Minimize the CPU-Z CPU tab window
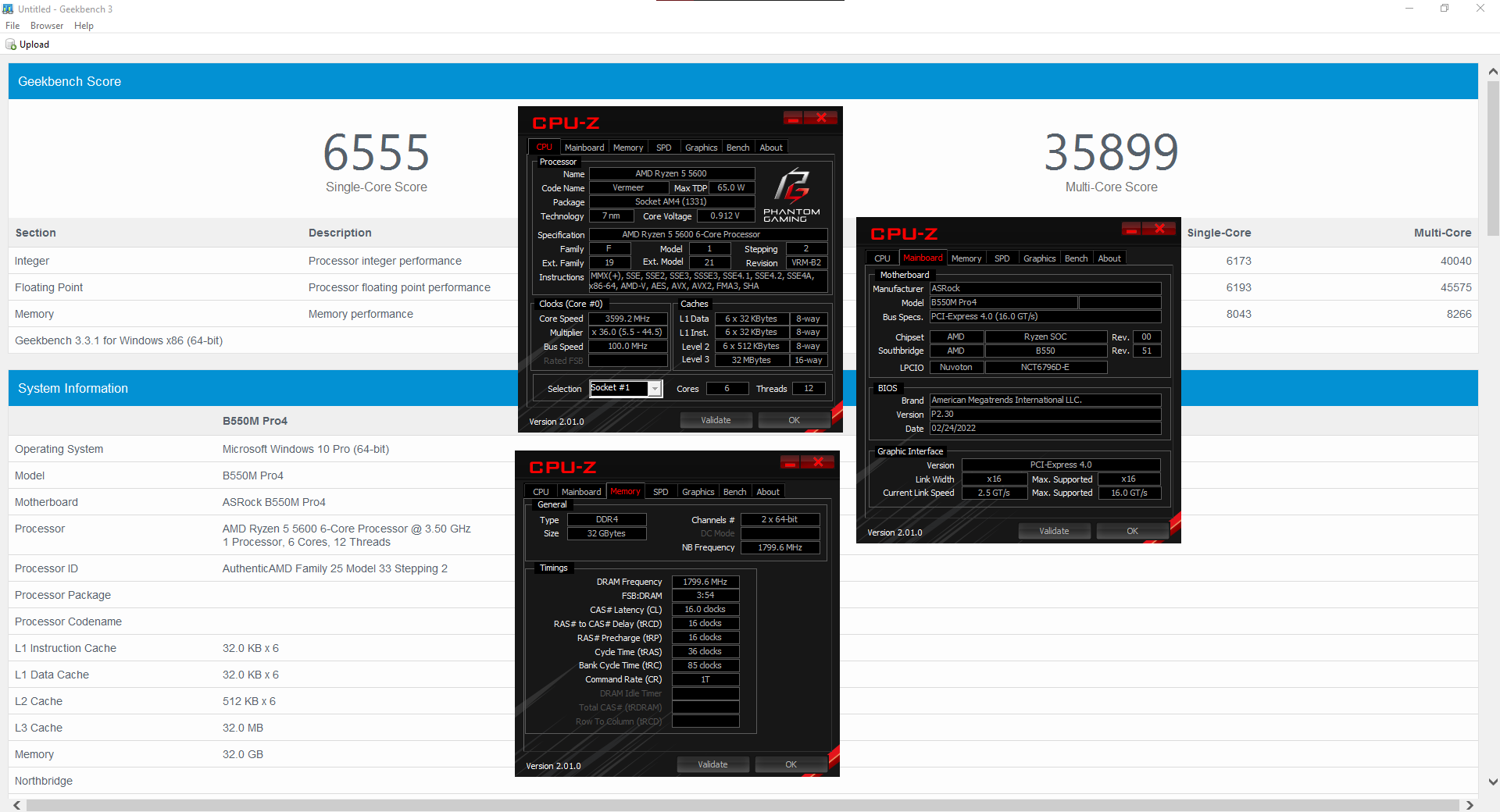The image size is (1500, 812). pos(793,118)
